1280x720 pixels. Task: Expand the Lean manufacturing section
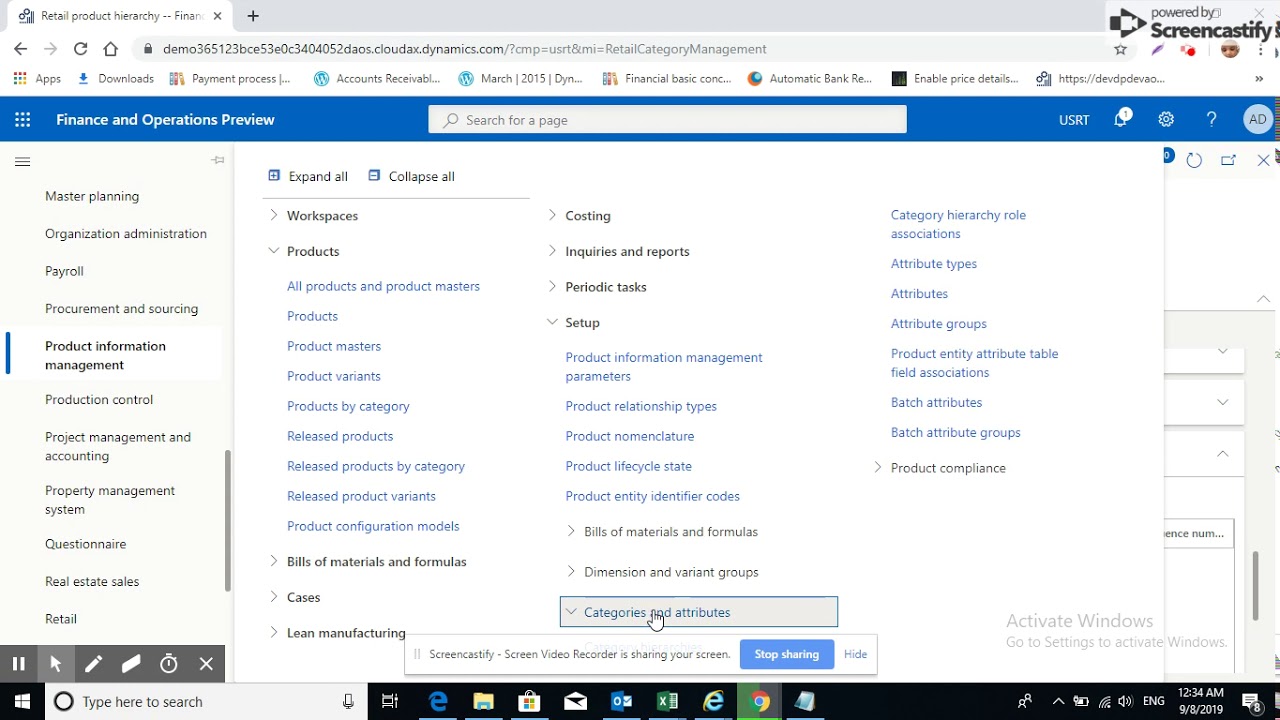[x=273, y=632]
